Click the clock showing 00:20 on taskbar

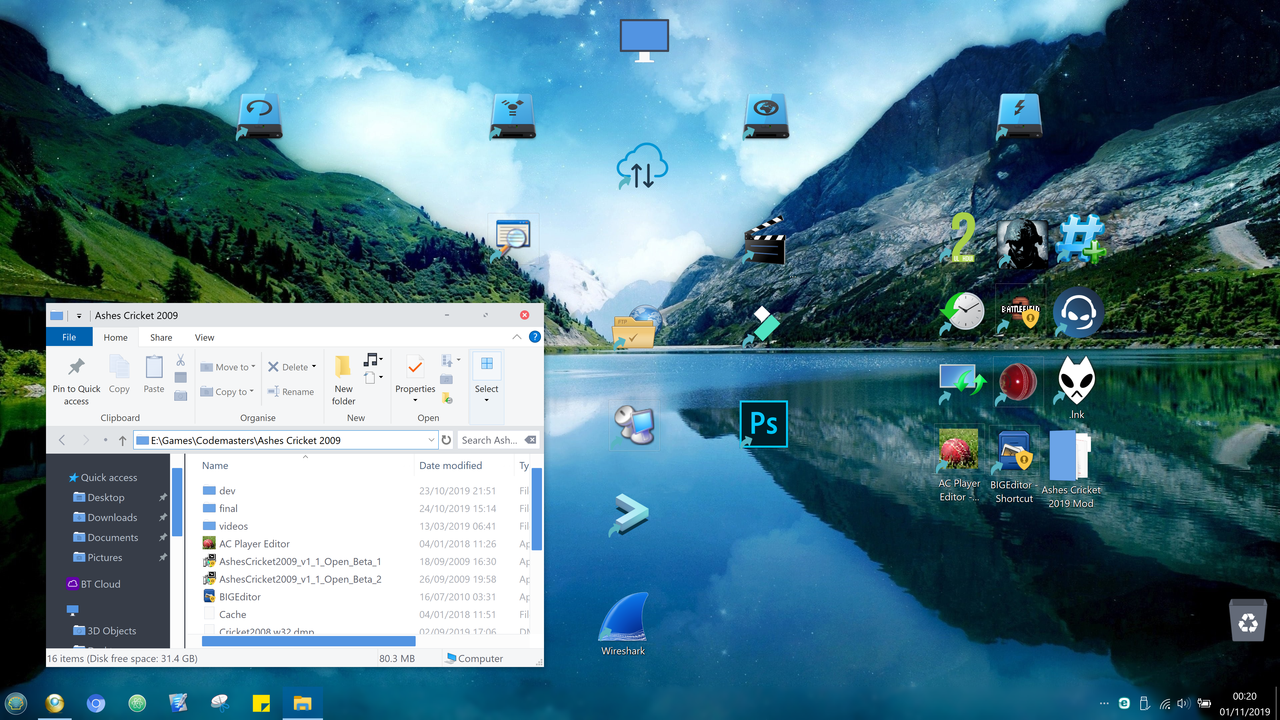[x=1244, y=696]
